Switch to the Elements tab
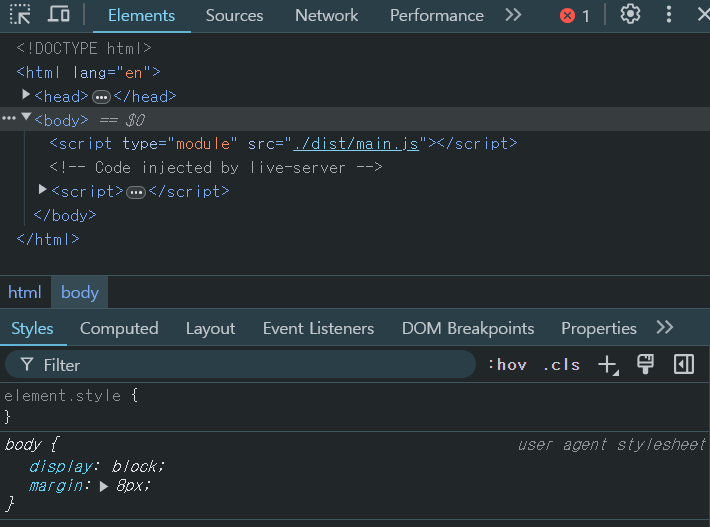Screen dimensions: 710x527 point(141,16)
